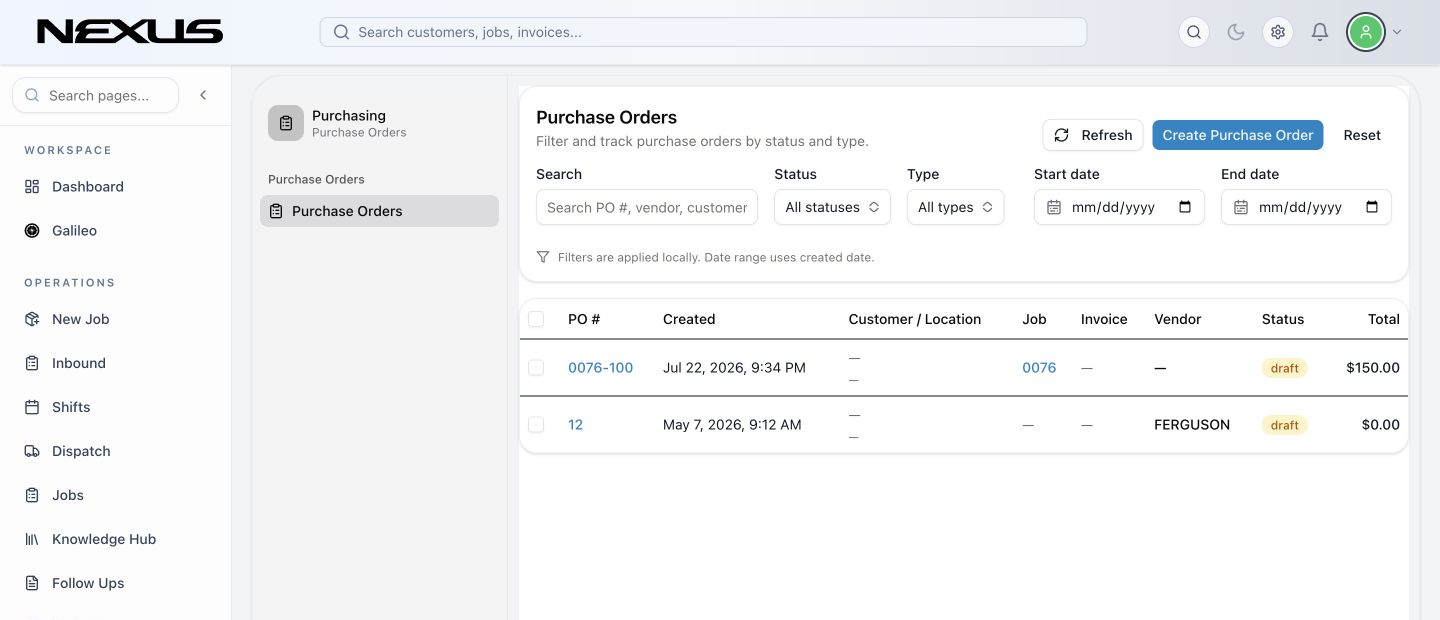Click the Vendor column header
Screen dimensions: 1440x620
1177,319
